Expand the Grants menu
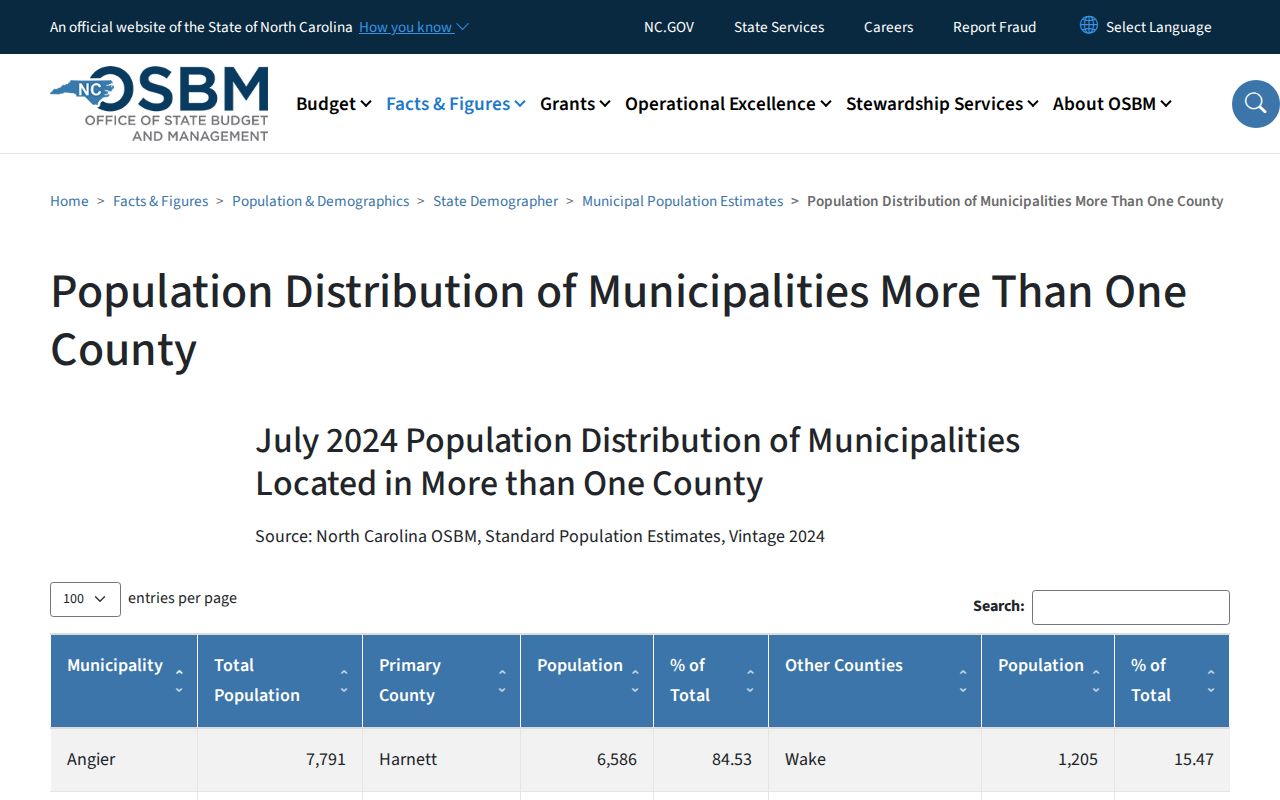 tap(575, 104)
